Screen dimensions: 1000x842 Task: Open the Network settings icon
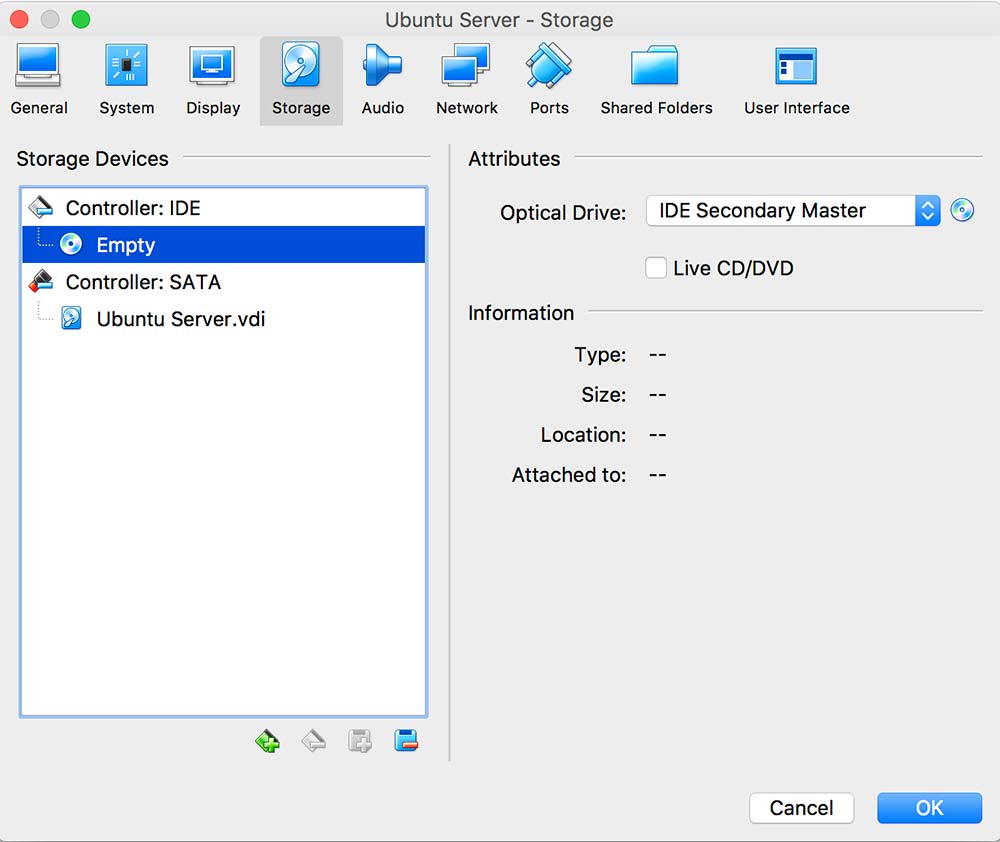pos(466,80)
